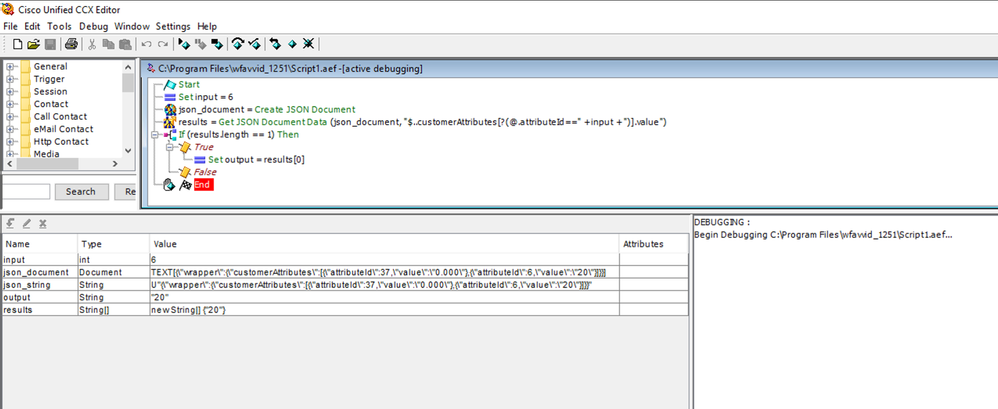This screenshot has height=409, width=998.
Task: Open the Tools menu
Action: click(59, 26)
